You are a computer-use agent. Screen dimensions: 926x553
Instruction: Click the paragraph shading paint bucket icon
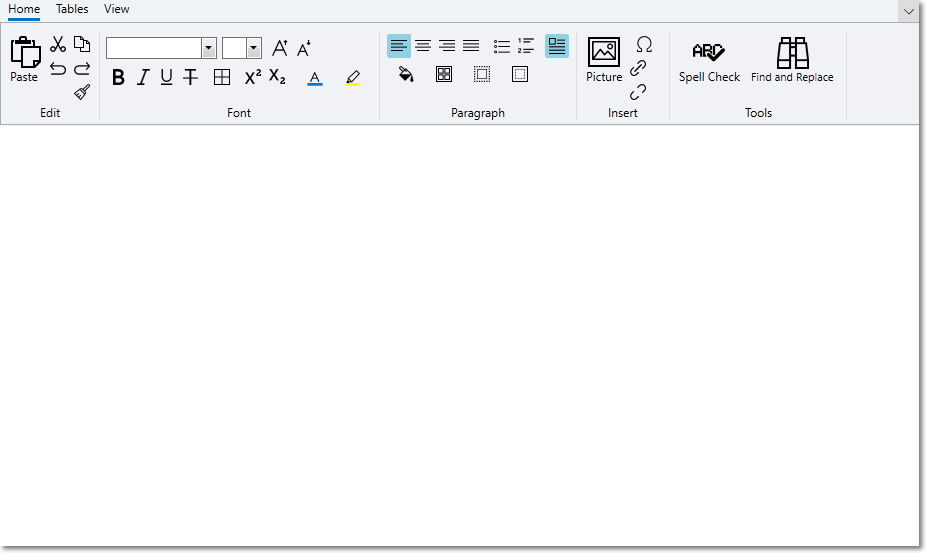point(406,74)
